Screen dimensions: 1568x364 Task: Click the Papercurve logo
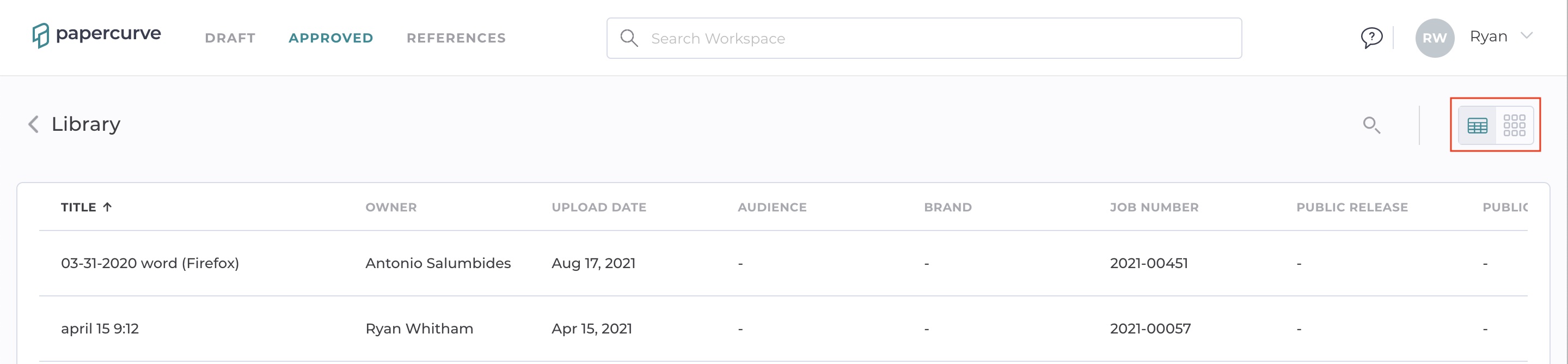click(x=97, y=35)
